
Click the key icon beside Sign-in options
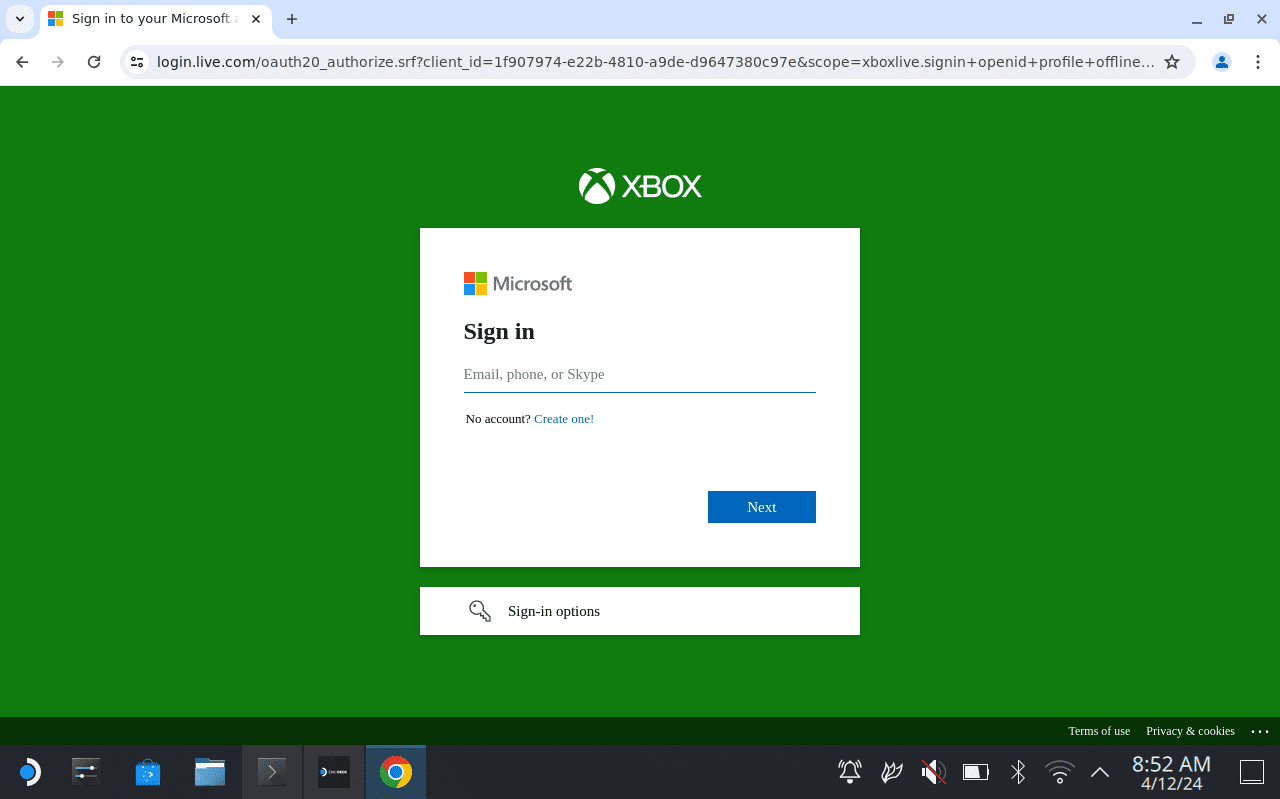(x=480, y=611)
